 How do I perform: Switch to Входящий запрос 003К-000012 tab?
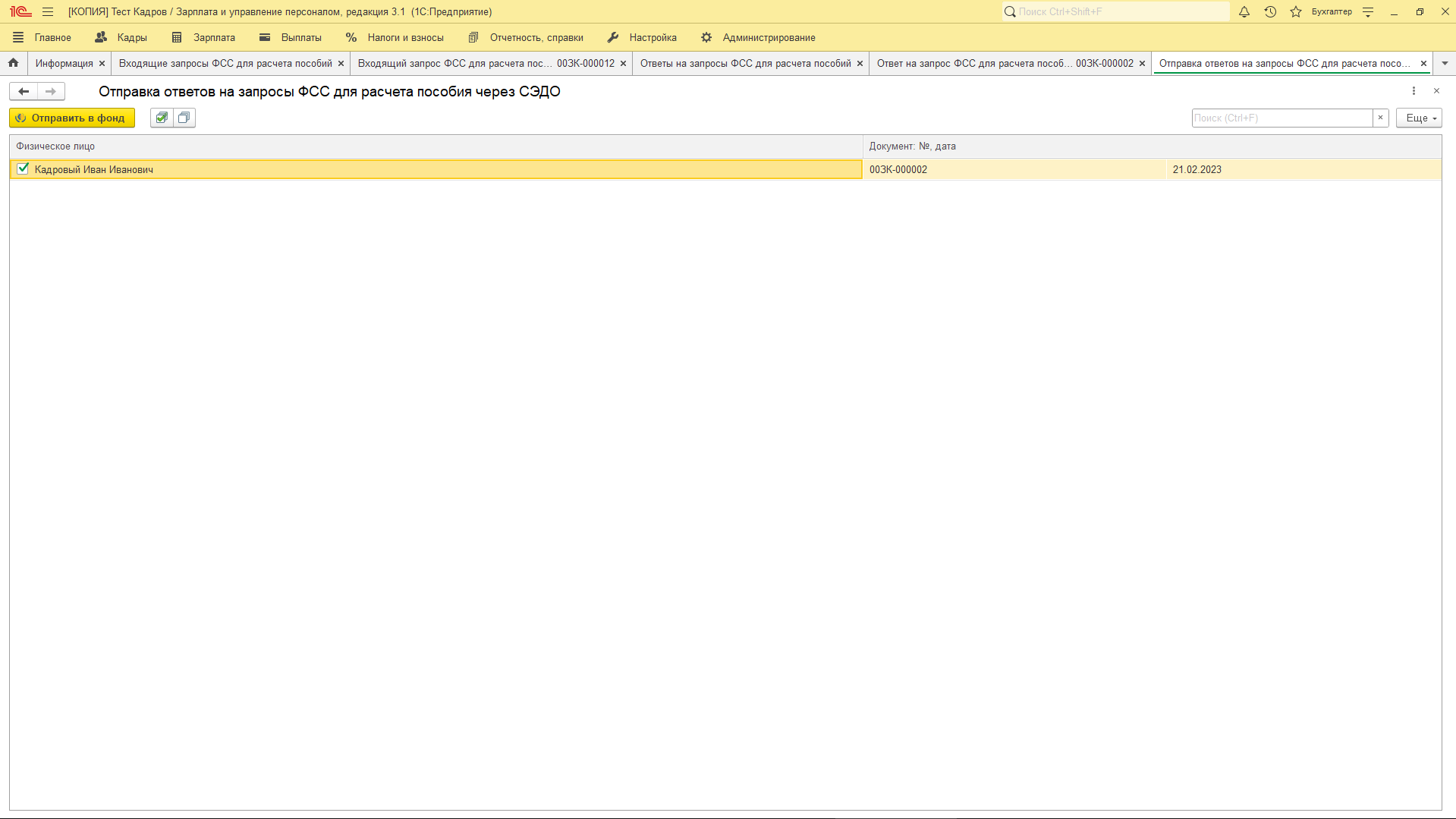(x=486, y=64)
